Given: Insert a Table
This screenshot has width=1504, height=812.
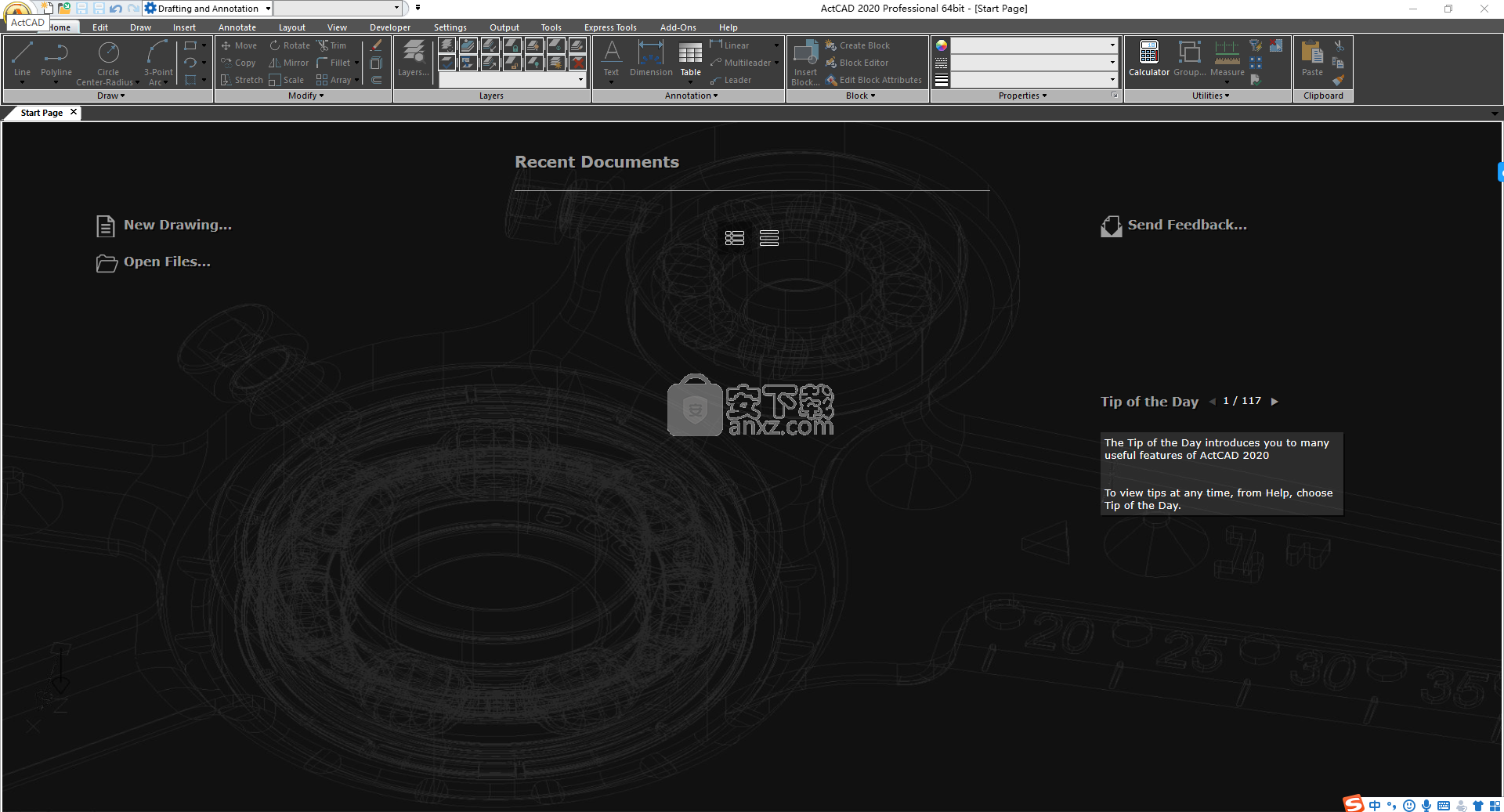Looking at the screenshot, I should point(690,60).
